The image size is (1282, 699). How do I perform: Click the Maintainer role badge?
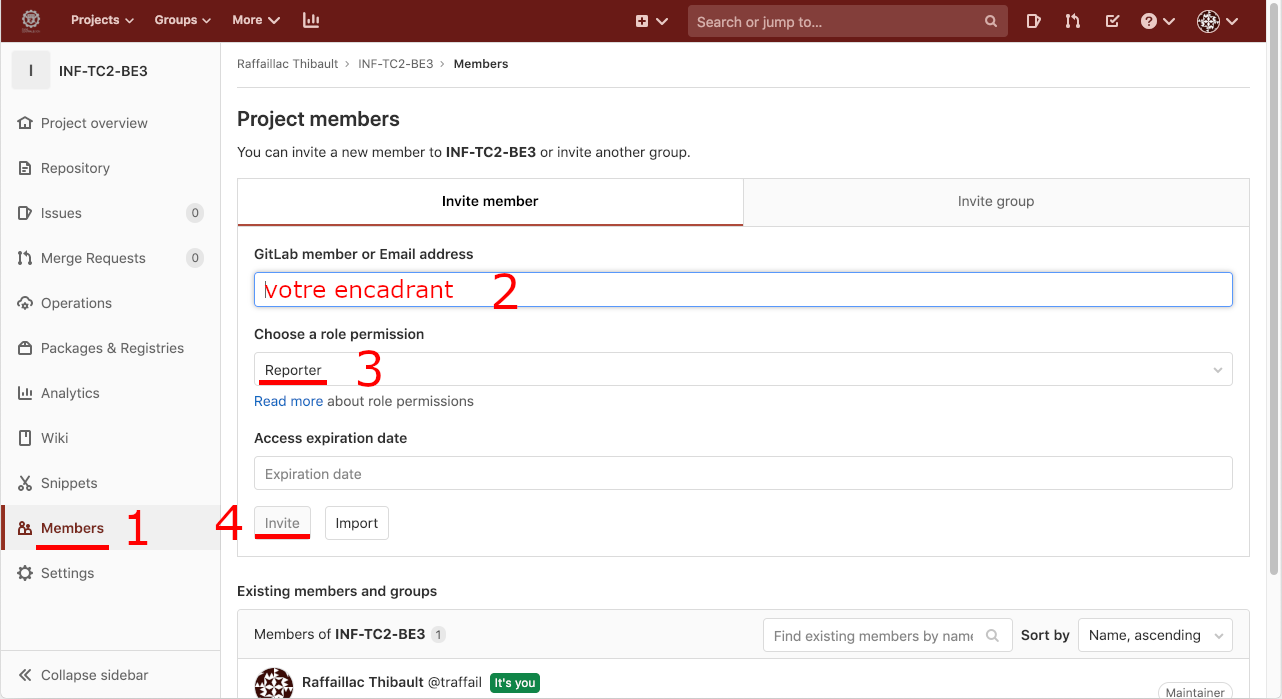(x=1195, y=692)
